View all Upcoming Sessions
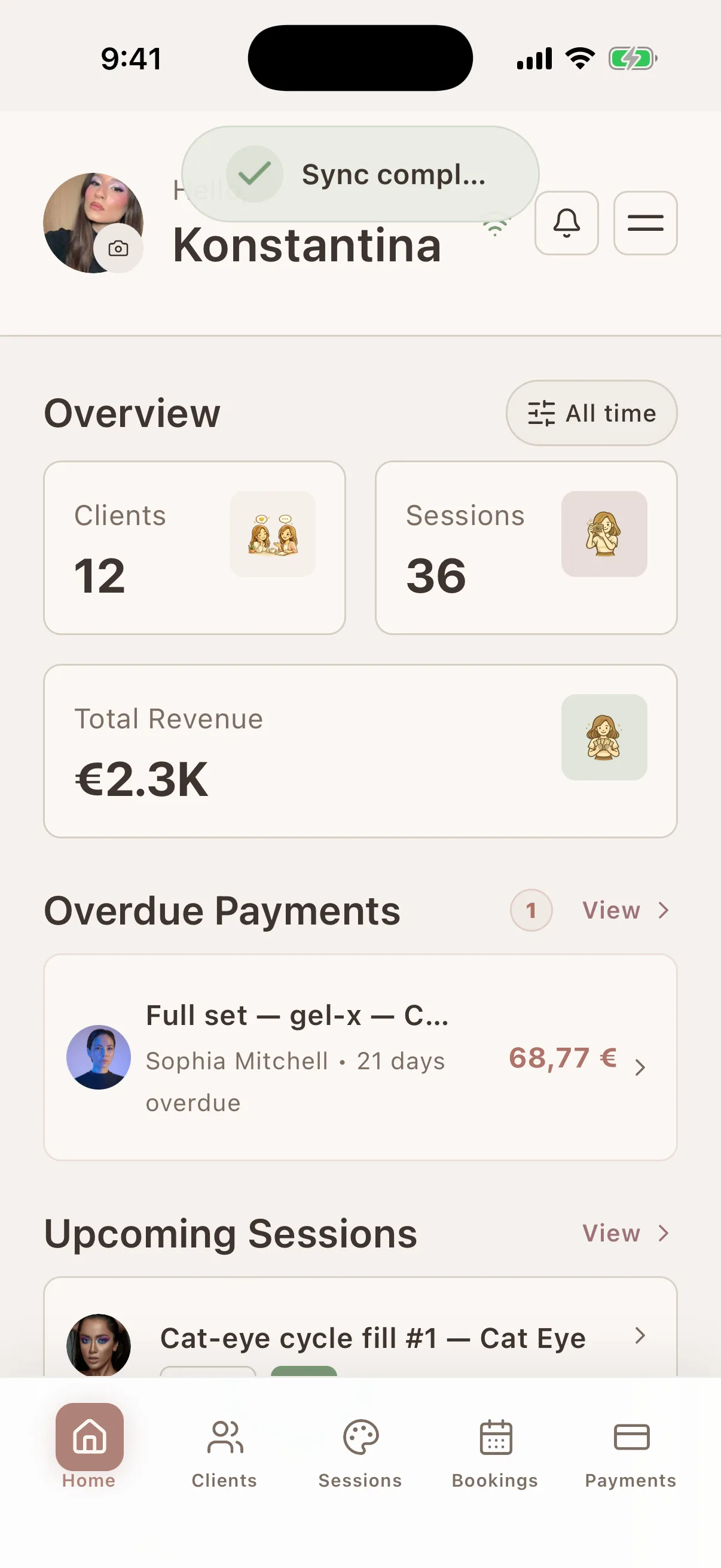The height and width of the screenshot is (1568, 721). pyautogui.click(x=625, y=1233)
